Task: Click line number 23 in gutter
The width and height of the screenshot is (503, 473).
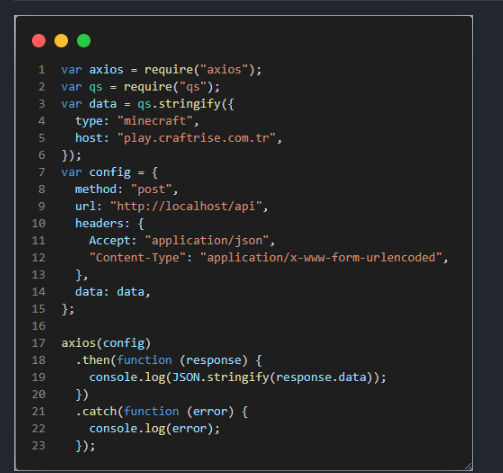Action: pyautogui.click(x=39, y=446)
